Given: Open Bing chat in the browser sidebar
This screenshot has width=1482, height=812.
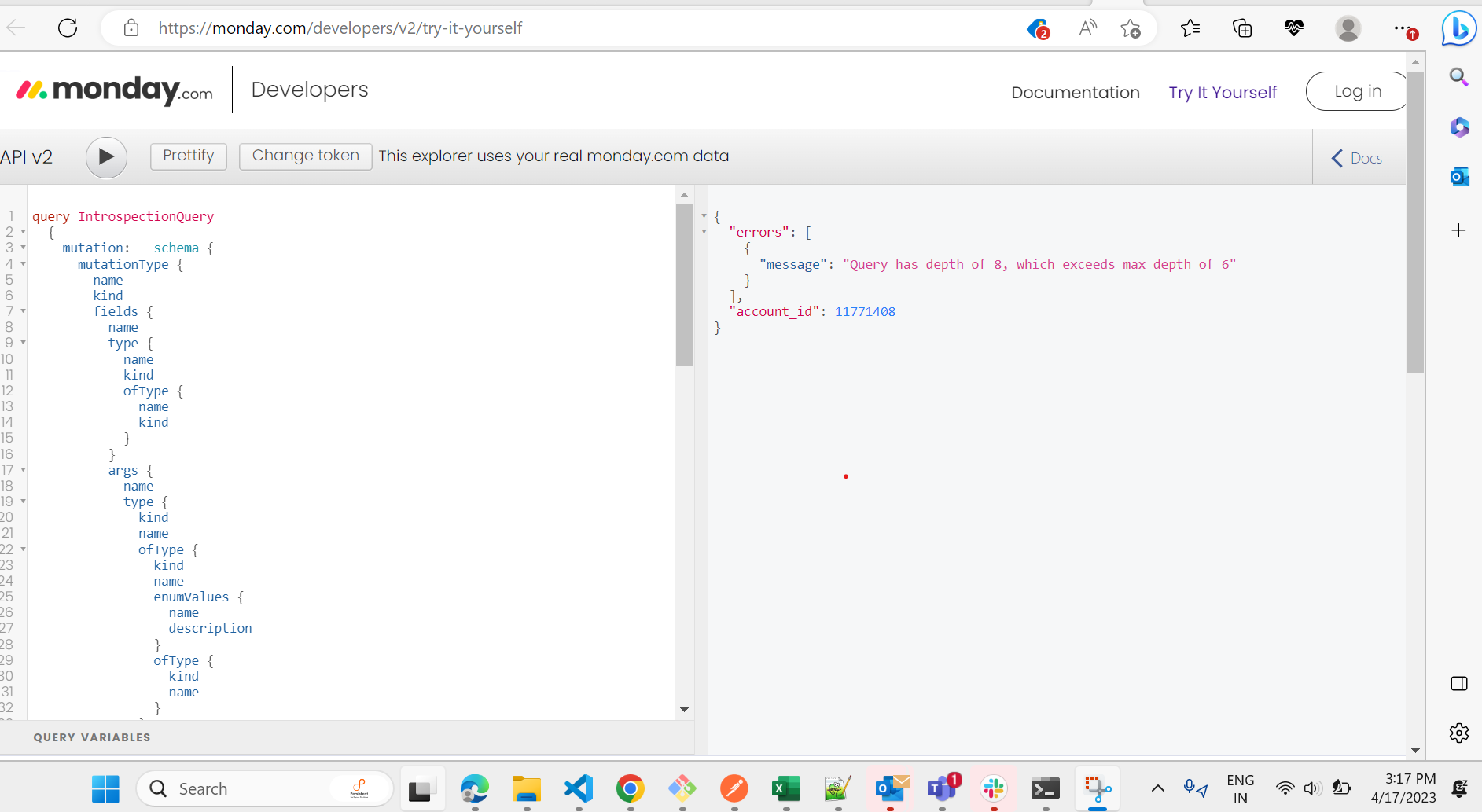Looking at the screenshot, I should pyautogui.click(x=1458, y=28).
